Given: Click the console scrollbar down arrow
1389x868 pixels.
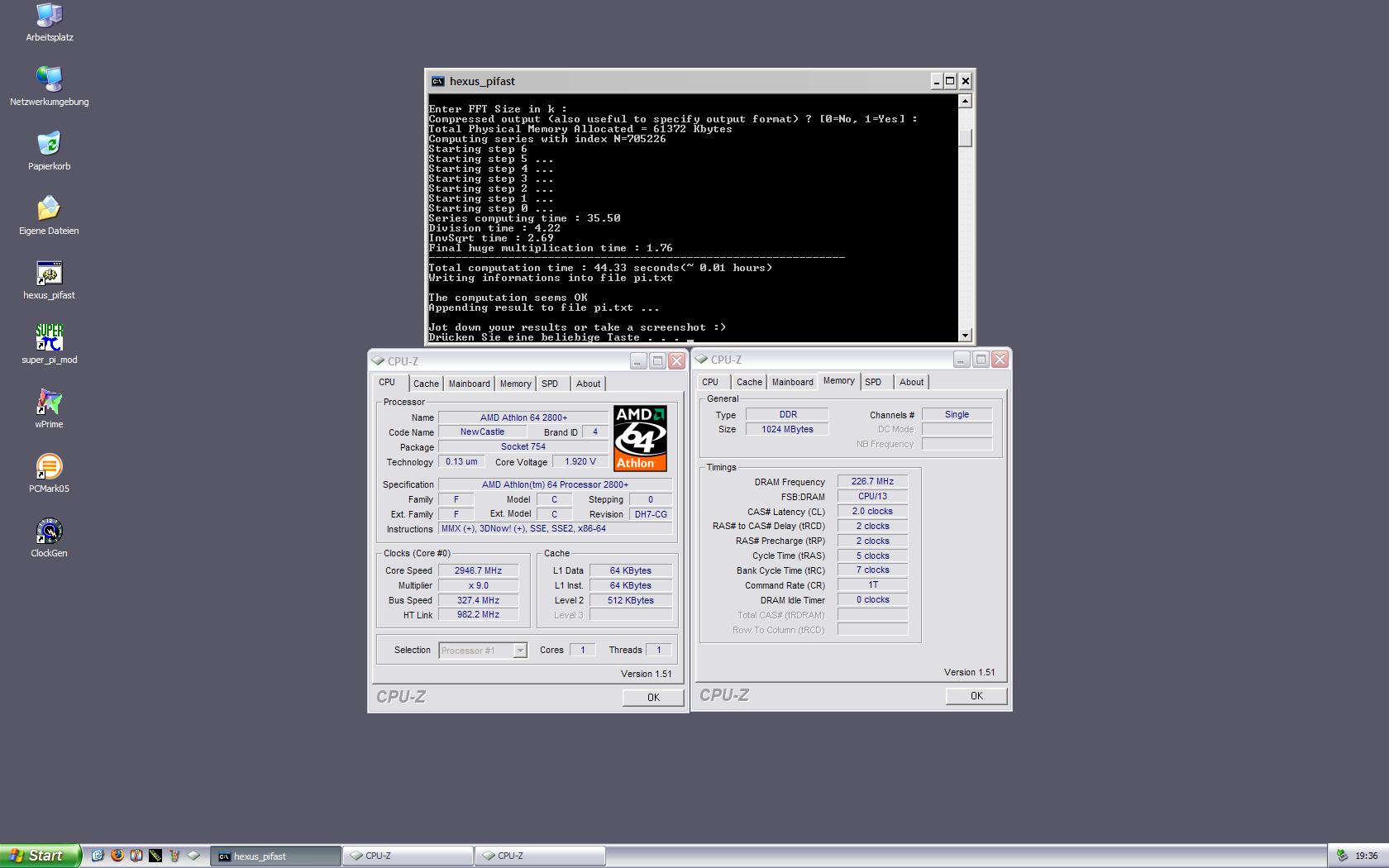Looking at the screenshot, I should [x=965, y=335].
